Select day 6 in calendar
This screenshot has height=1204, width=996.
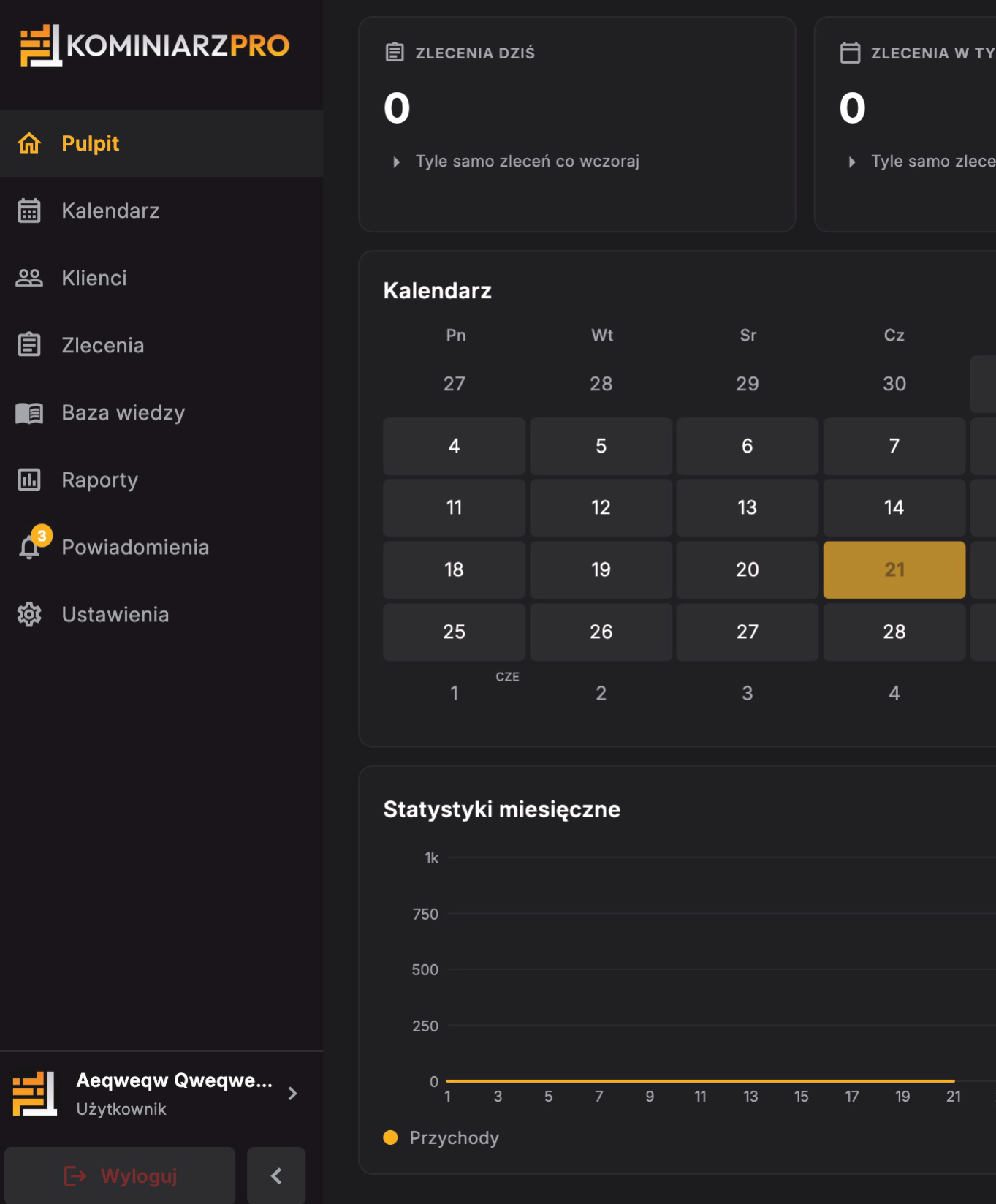(748, 446)
